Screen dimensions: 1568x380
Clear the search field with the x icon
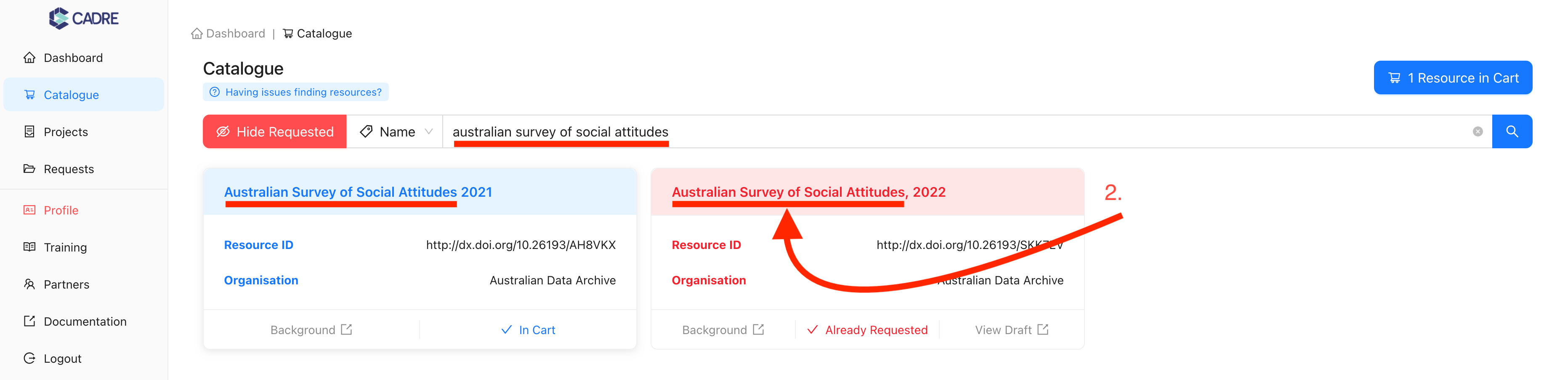coord(1477,131)
